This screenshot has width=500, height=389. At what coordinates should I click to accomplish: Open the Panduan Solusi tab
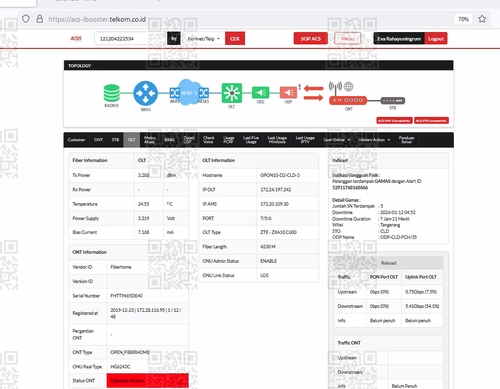tap(407, 140)
